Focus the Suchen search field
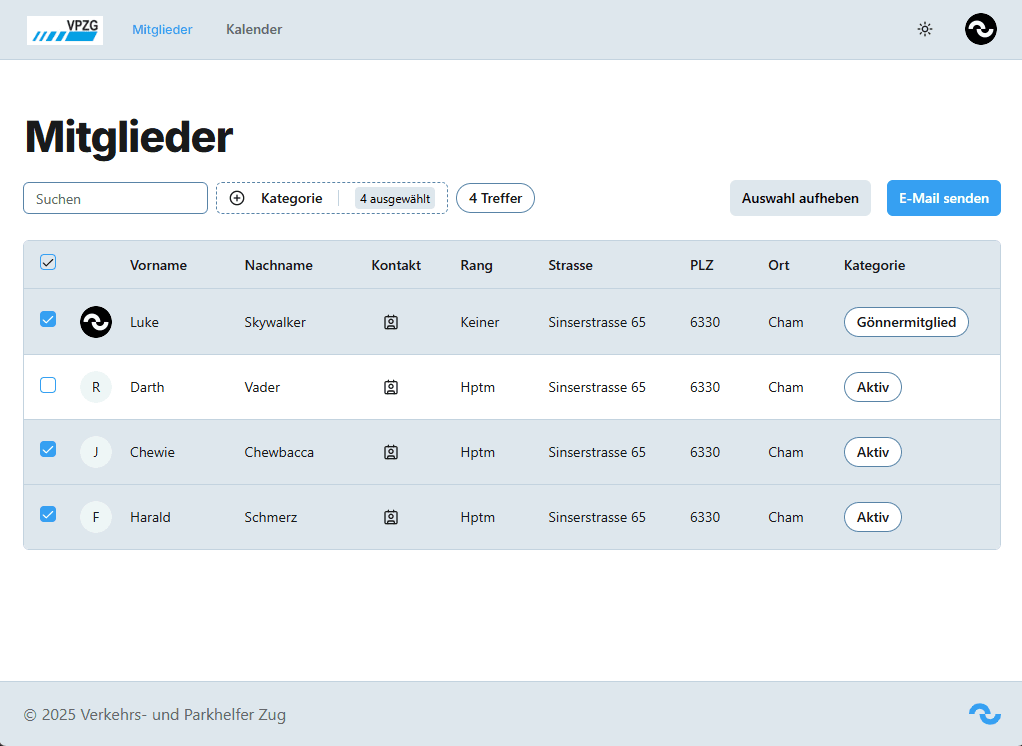 click(115, 198)
